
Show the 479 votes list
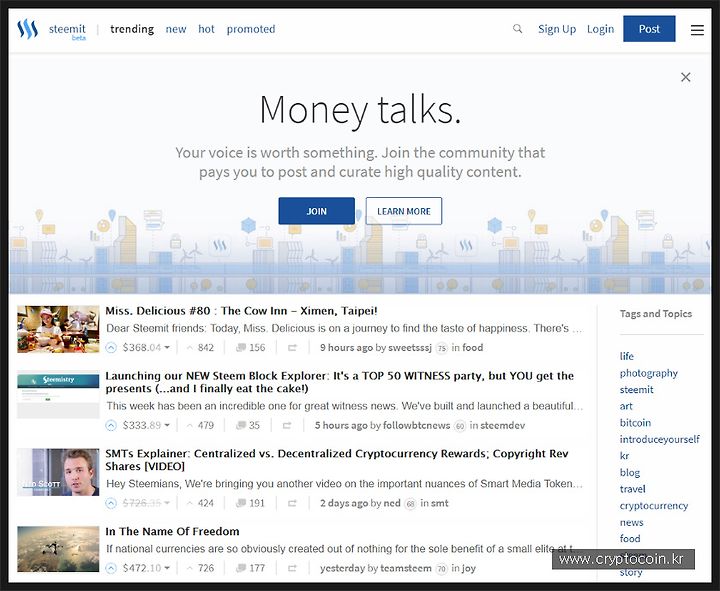pos(200,426)
